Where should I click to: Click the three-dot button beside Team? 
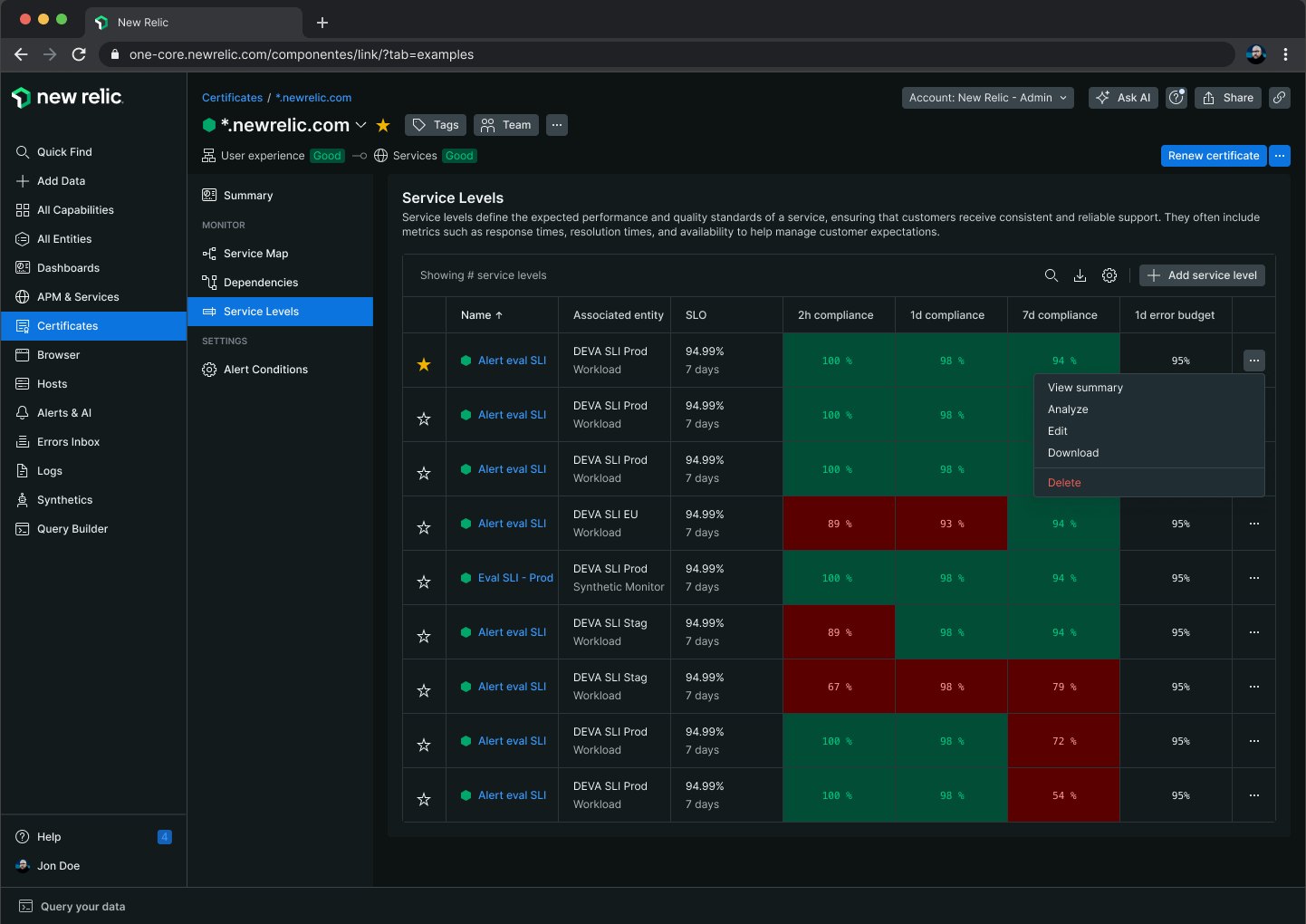(557, 125)
